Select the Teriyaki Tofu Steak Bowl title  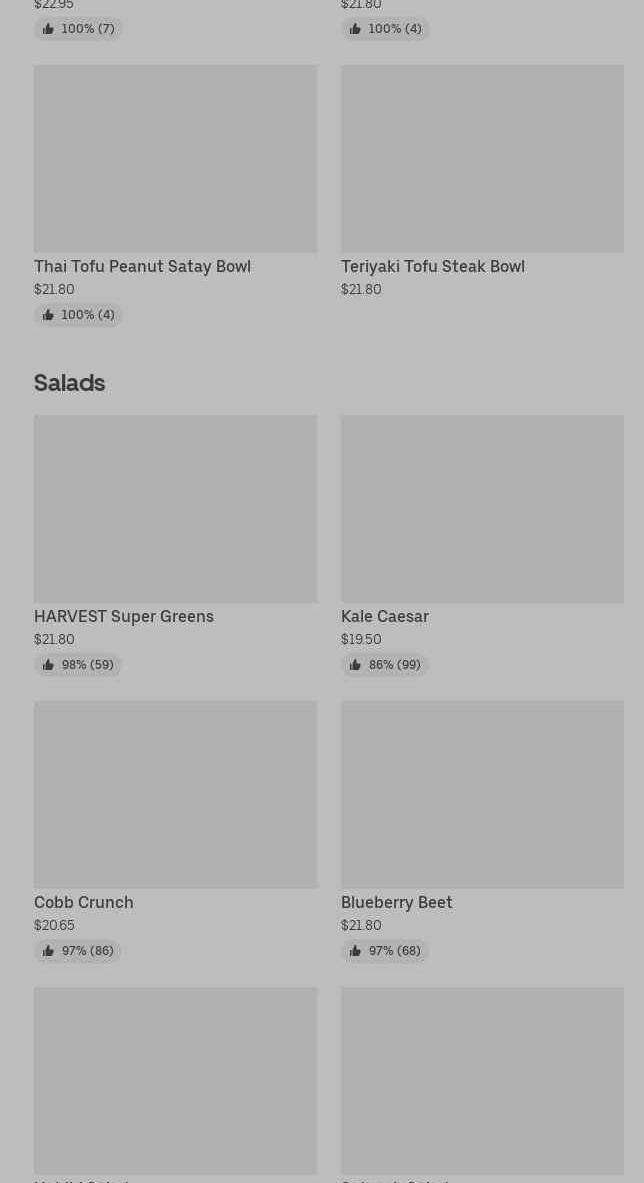(432, 267)
